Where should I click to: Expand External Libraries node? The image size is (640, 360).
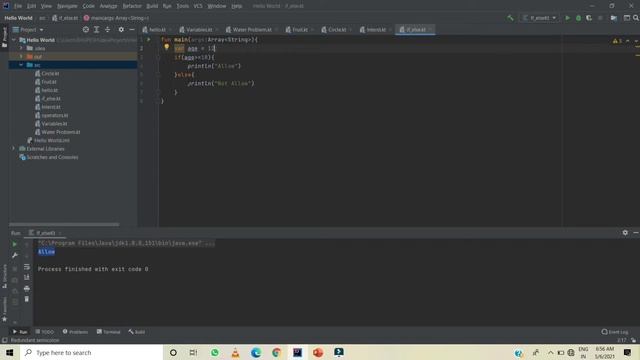pyautogui.click(x=13, y=149)
